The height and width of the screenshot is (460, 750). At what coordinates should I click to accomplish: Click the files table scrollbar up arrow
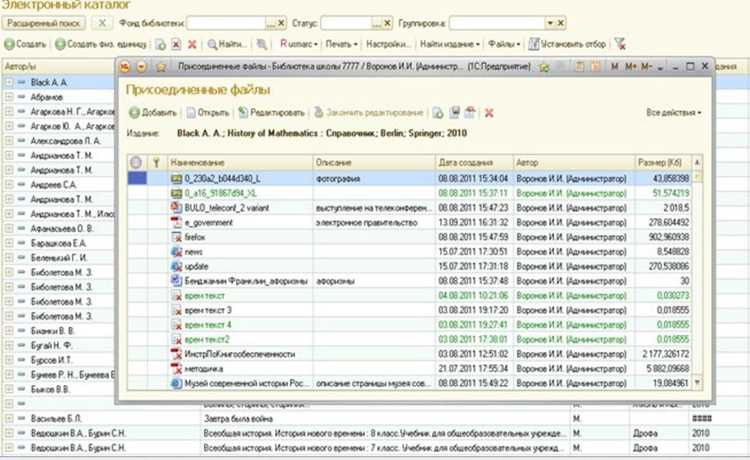pyautogui.click(x=697, y=163)
